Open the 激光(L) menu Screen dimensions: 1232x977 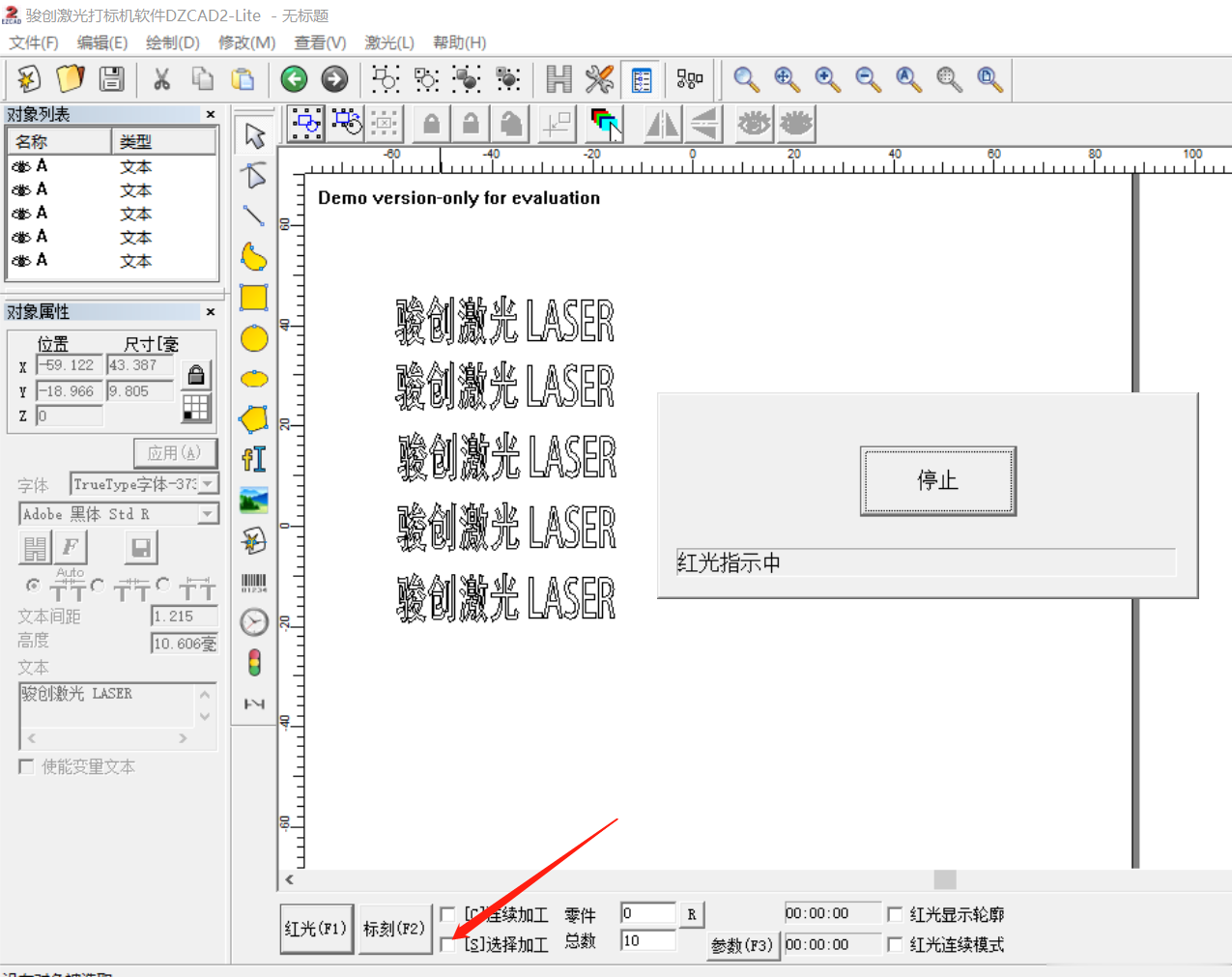[x=389, y=43]
